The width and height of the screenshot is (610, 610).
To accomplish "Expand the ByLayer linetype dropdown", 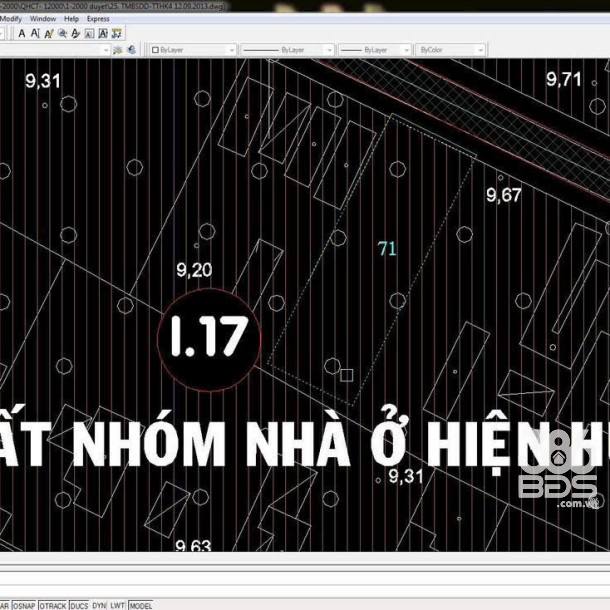I will (329, 50).
